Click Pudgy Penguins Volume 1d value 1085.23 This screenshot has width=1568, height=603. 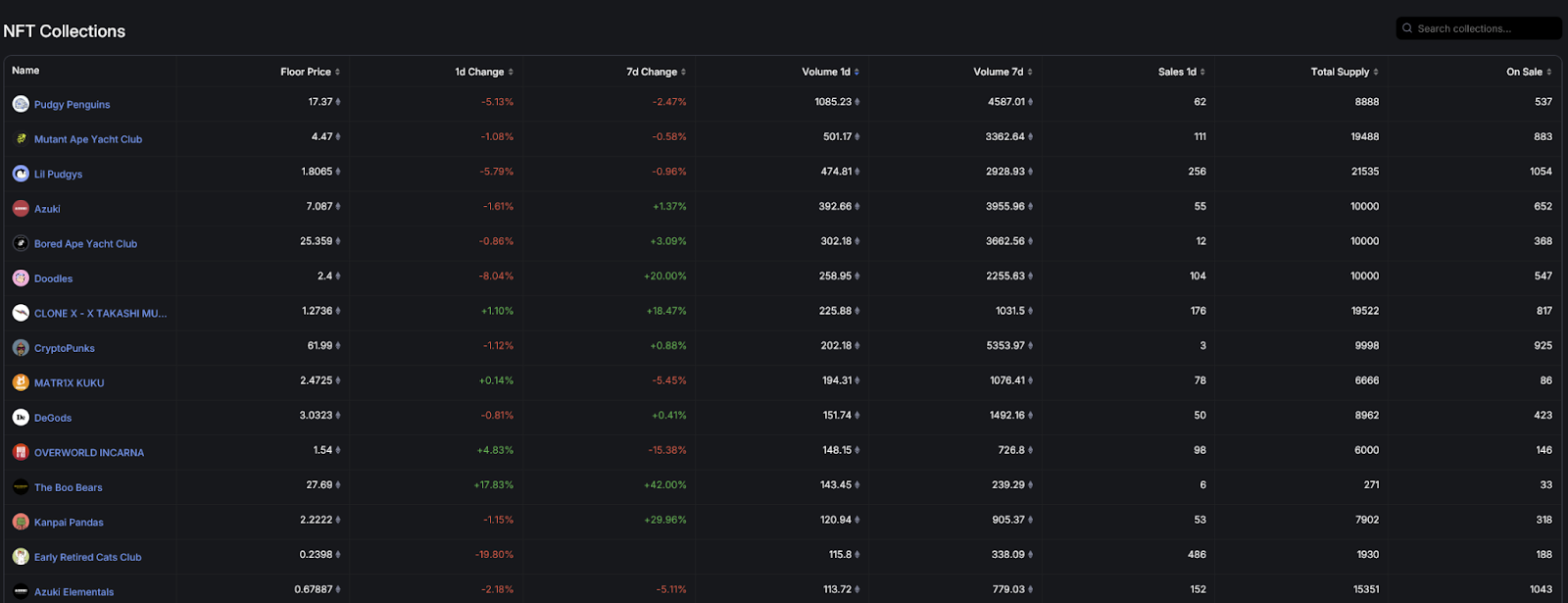click(x=833, y=102)
